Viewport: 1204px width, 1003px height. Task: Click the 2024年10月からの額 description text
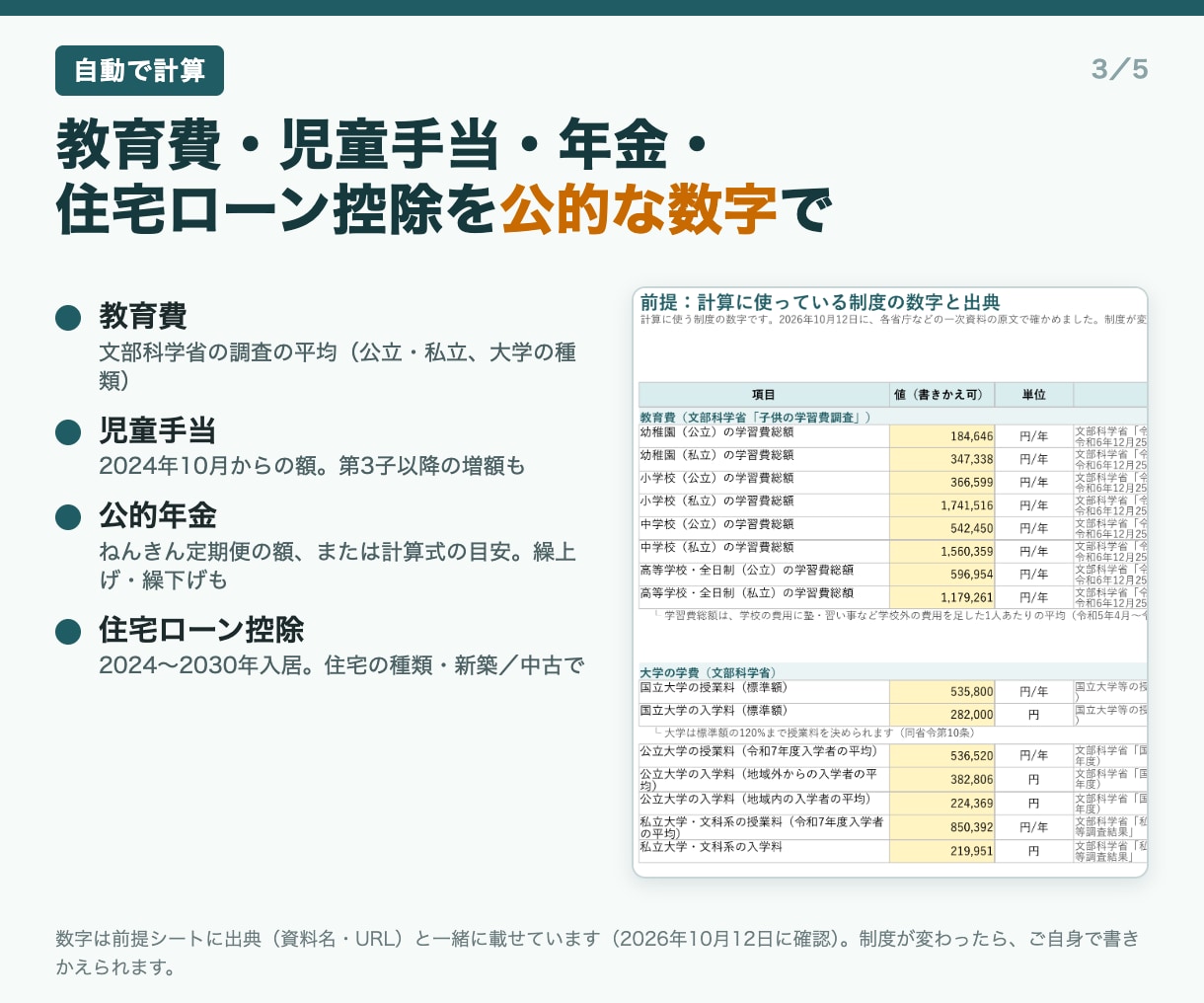coord(312,466)
